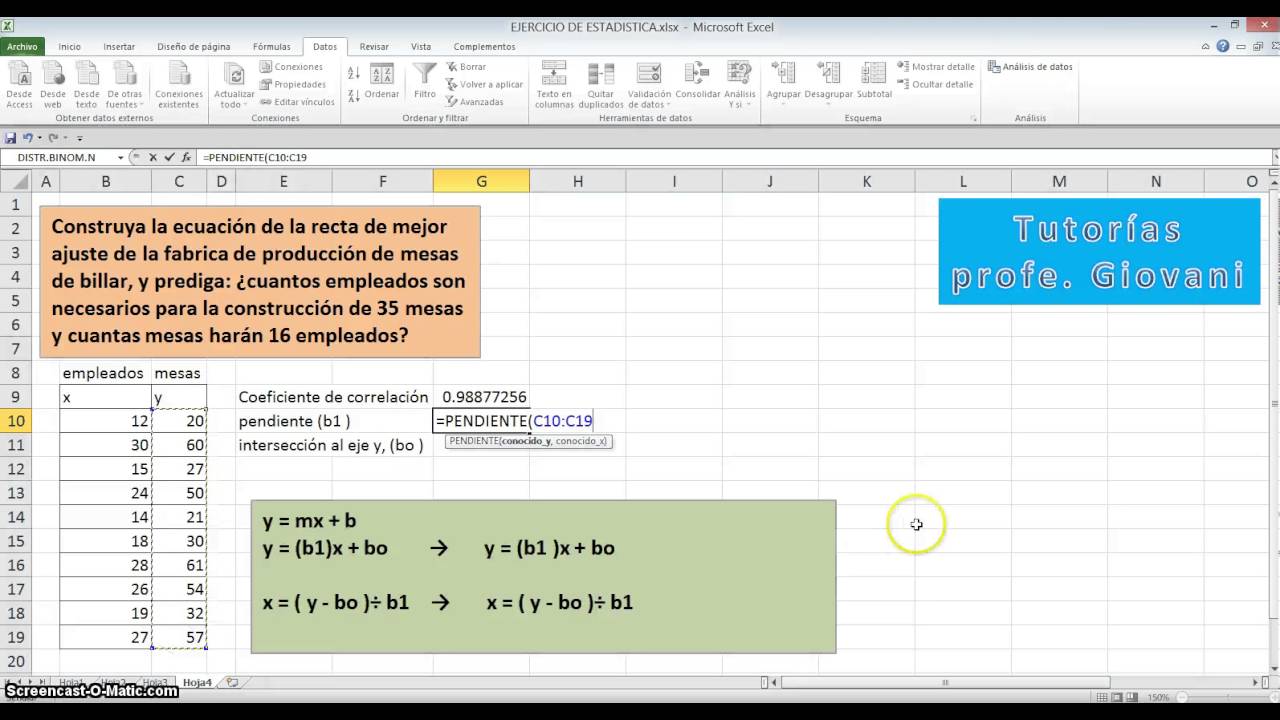Expand the formula bar chevron
Viewport: 1280px width, 720px height.
pyautogui.click(x=1275, y=157)
